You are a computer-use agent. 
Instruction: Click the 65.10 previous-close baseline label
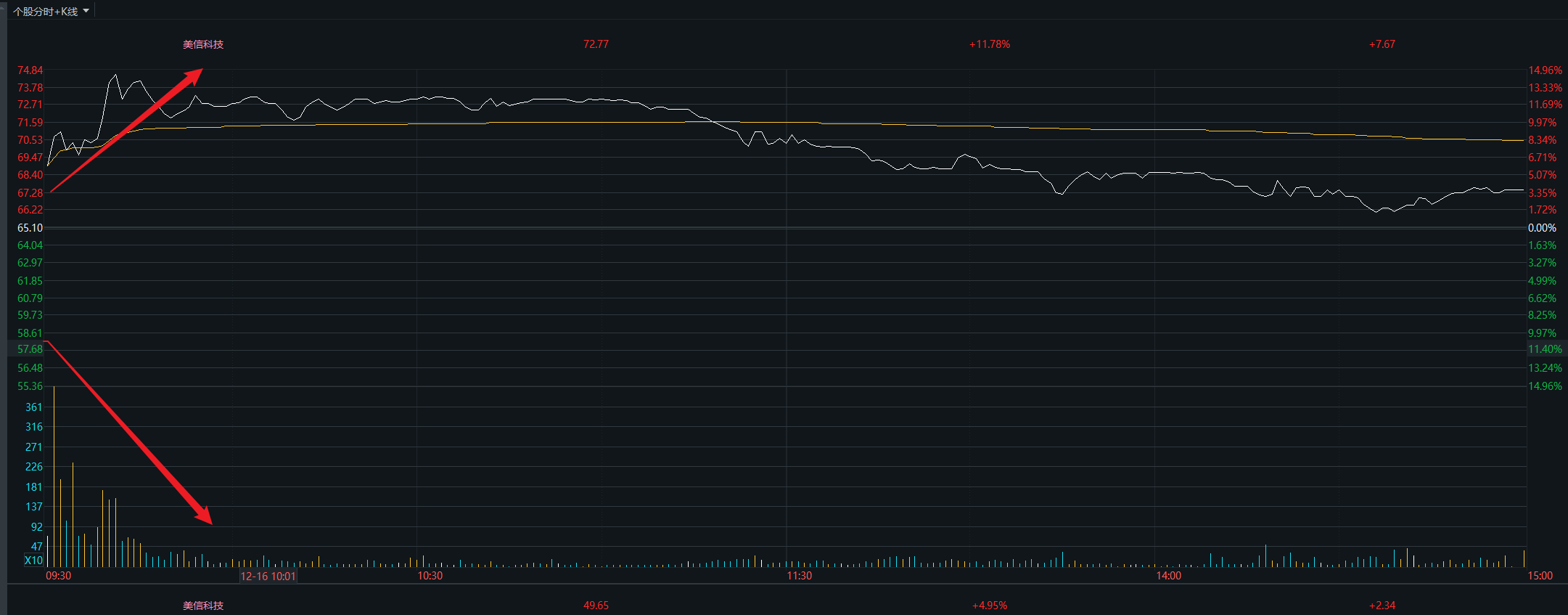(x=30, y=228)
